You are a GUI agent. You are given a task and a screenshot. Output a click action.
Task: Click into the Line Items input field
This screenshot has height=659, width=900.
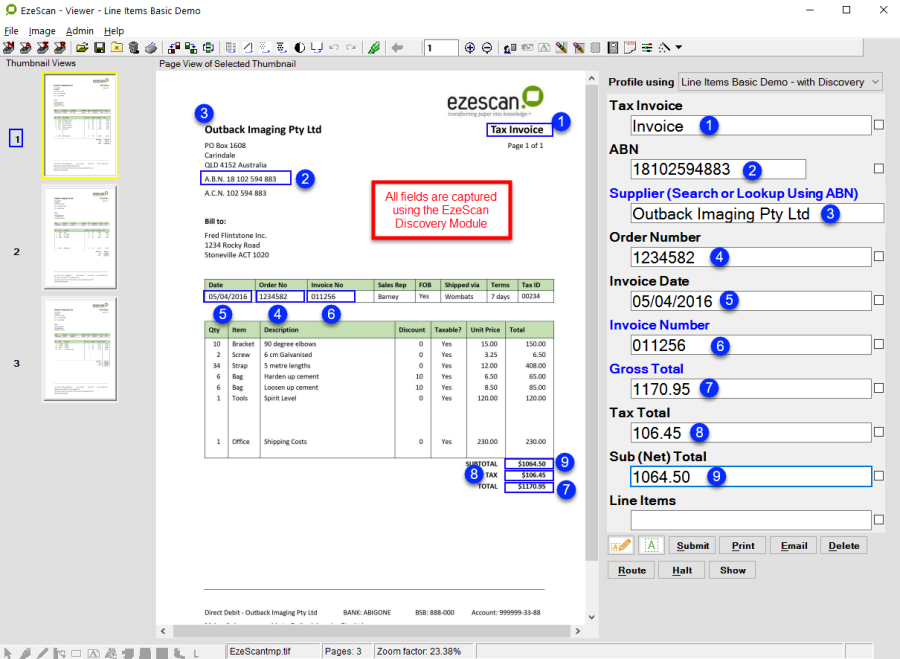click(x=751, y=520)
